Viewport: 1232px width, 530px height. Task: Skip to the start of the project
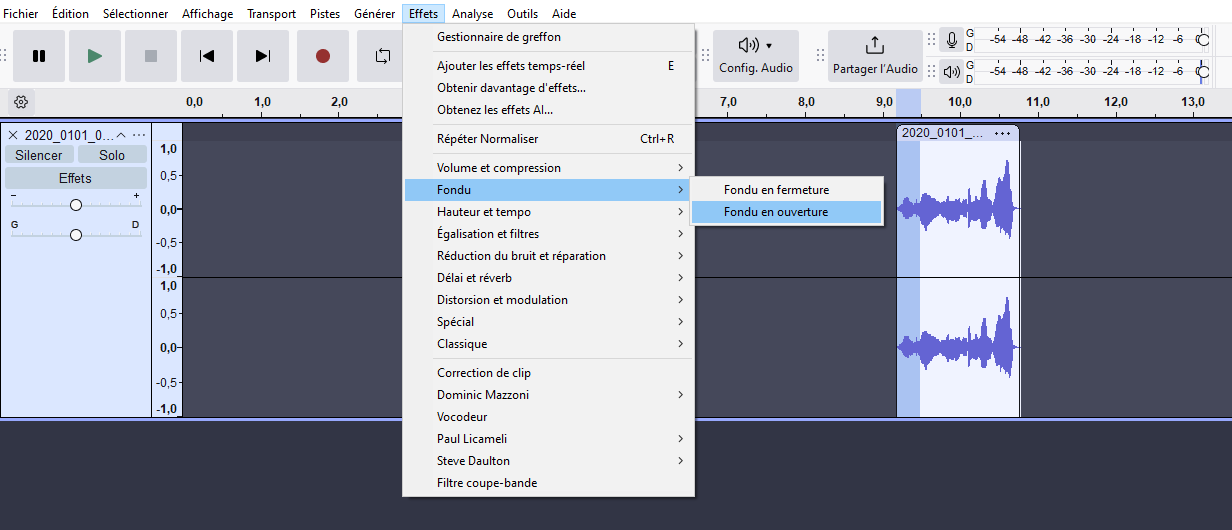coord(207,56)
